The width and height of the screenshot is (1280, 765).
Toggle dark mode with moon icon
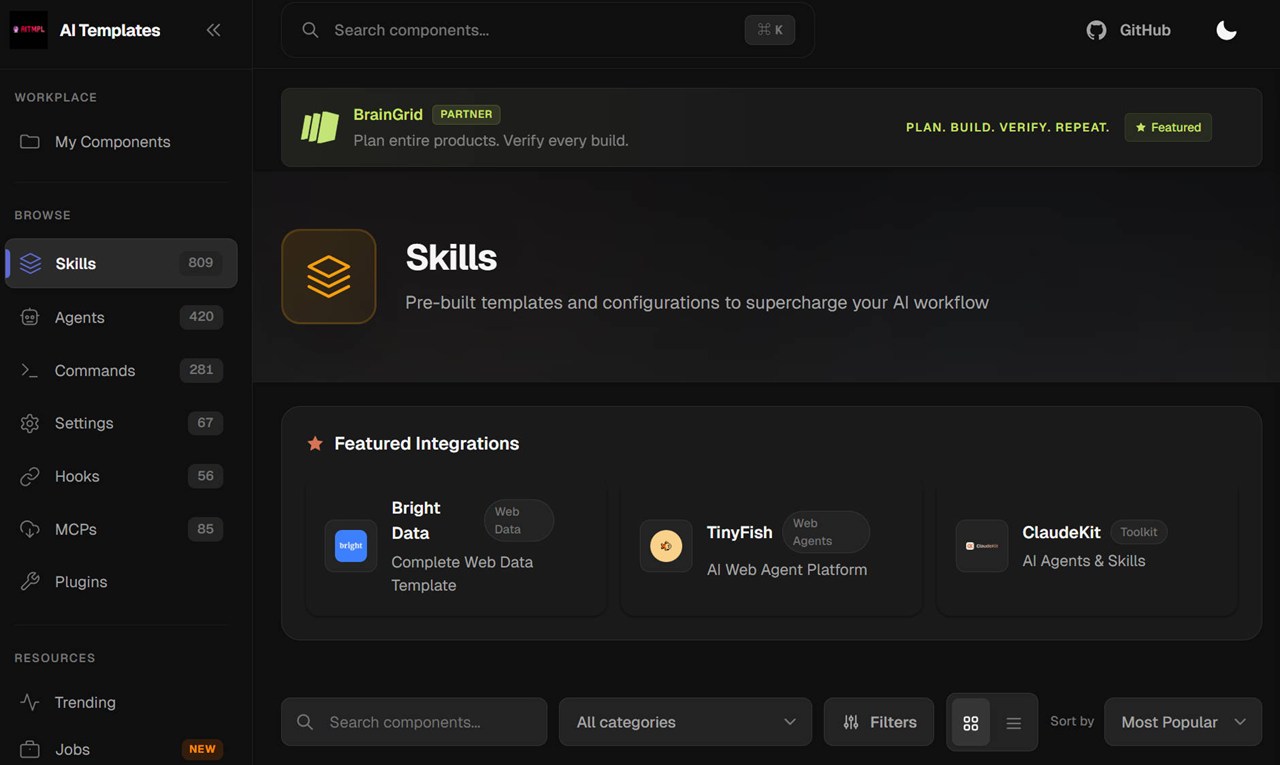[1226, 30]
